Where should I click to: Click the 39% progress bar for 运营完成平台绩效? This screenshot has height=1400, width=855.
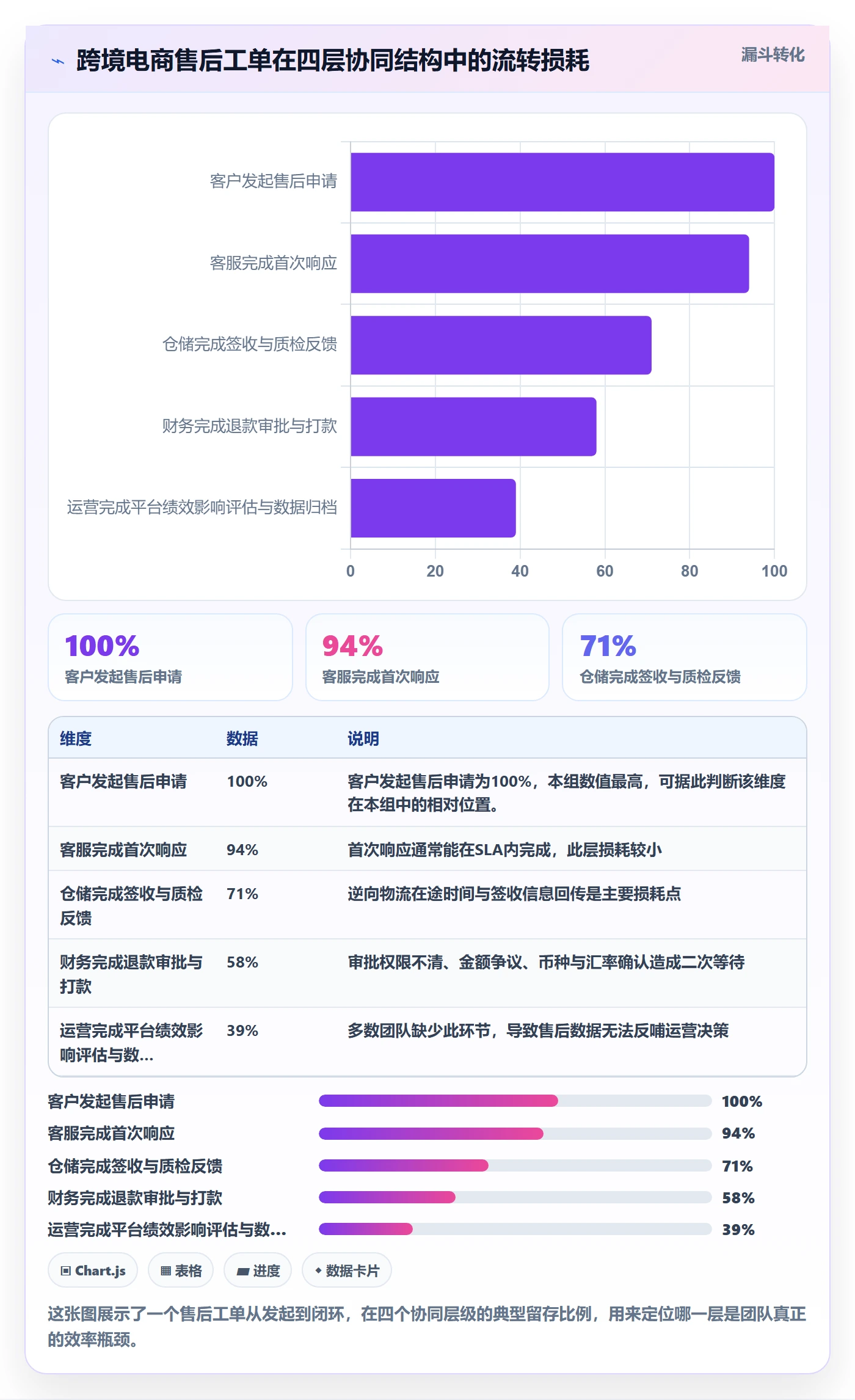[515, 1229]
